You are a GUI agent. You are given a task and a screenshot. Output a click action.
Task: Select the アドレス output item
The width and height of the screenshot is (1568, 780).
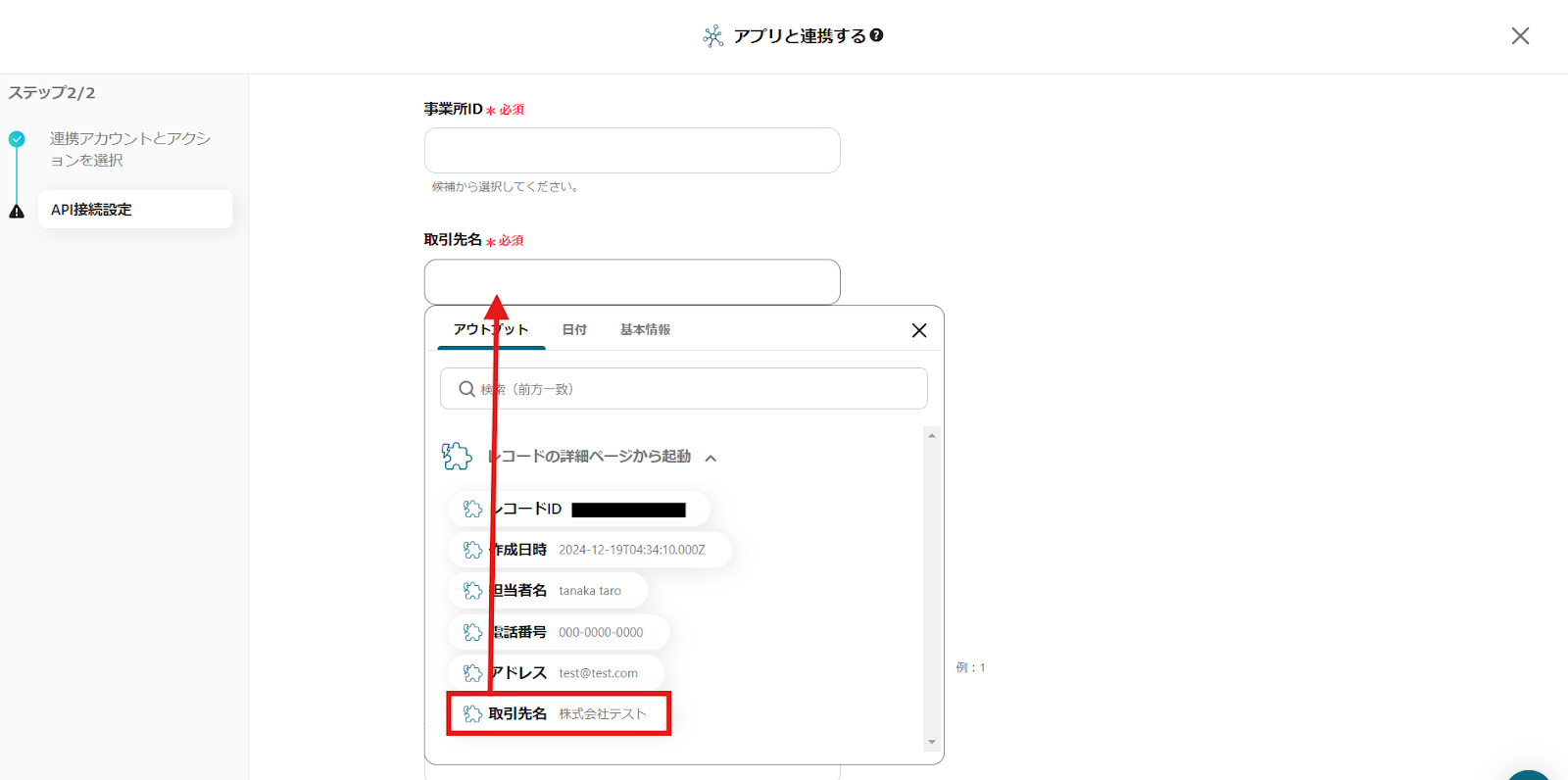(x=557, y=673)
